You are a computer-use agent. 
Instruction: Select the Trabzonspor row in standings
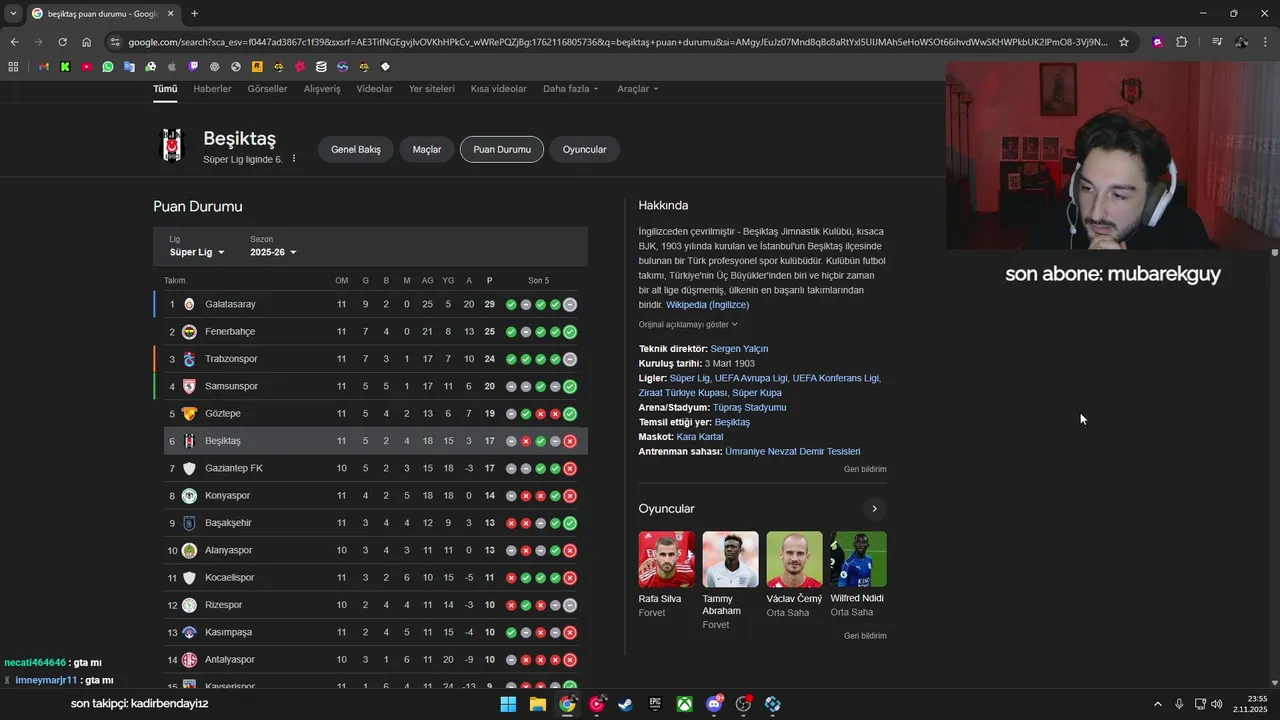371,359
